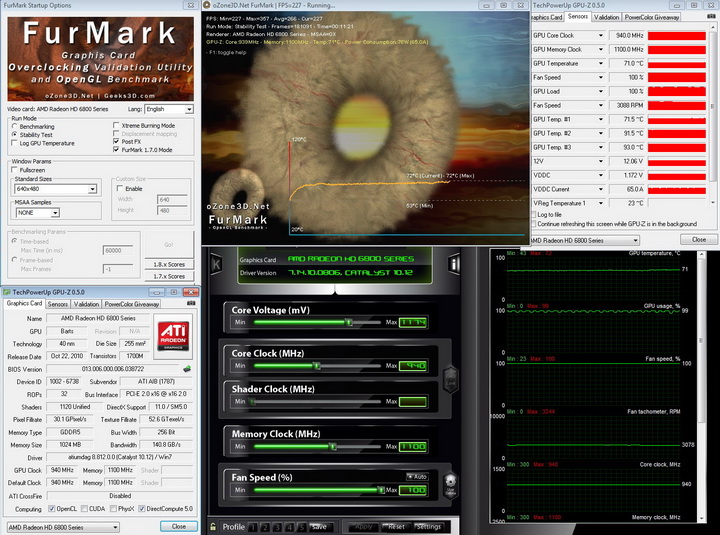Viewport: 720px width, 535px height.
Task: Select Afterburner profile slot 2
Action: 265,527
